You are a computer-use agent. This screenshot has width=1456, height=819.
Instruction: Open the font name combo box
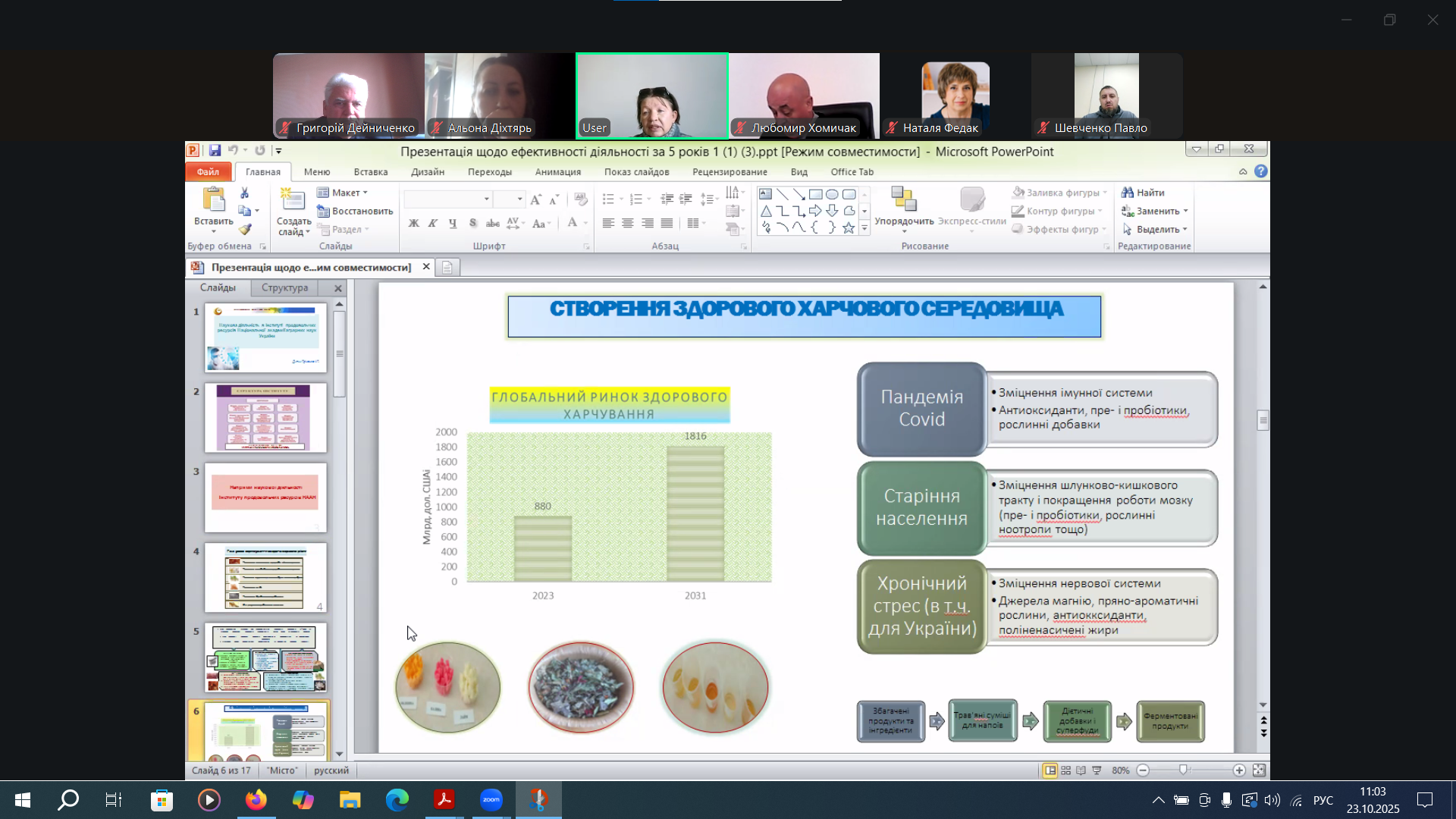447,199
